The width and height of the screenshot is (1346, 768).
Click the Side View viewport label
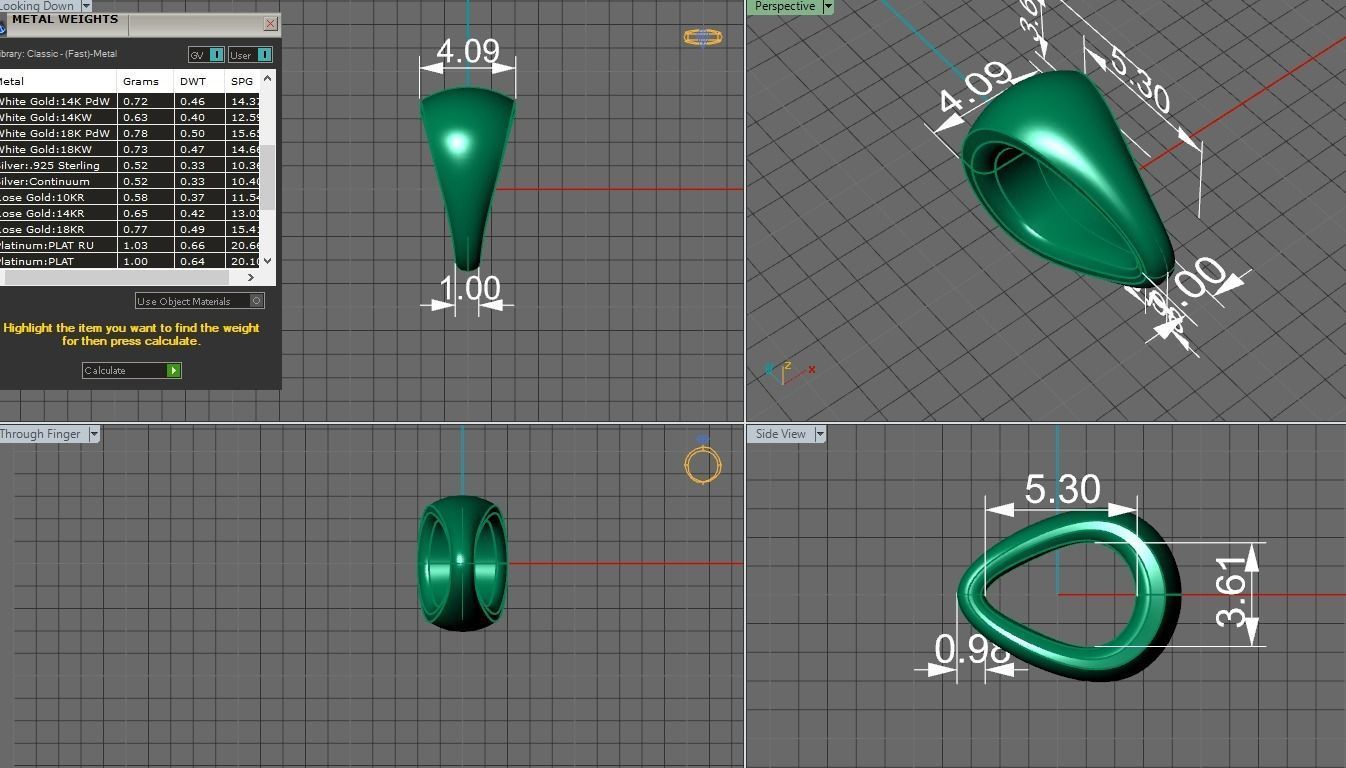pyautogui.click(x=780, y=434)
